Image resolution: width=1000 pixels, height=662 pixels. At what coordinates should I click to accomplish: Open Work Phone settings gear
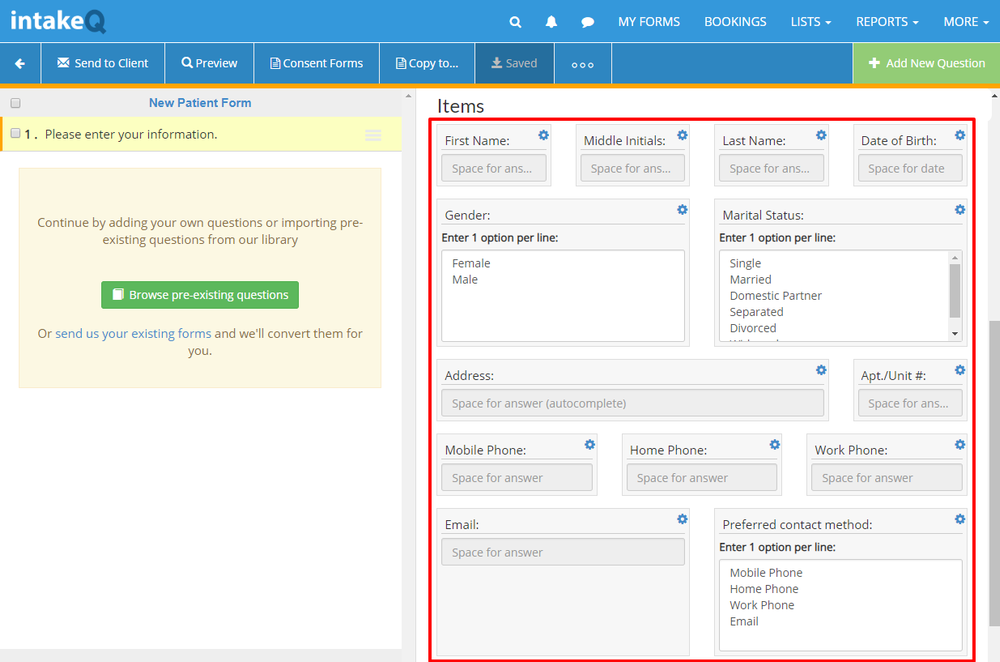coord(960,445)
